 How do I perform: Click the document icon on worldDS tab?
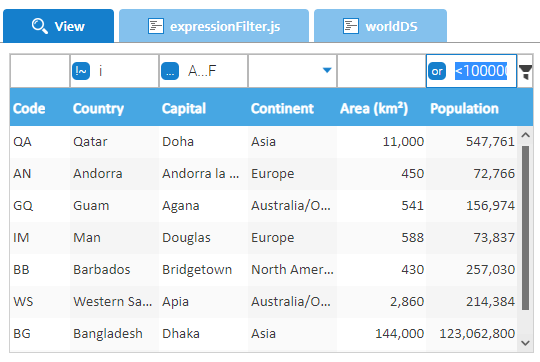351,26
